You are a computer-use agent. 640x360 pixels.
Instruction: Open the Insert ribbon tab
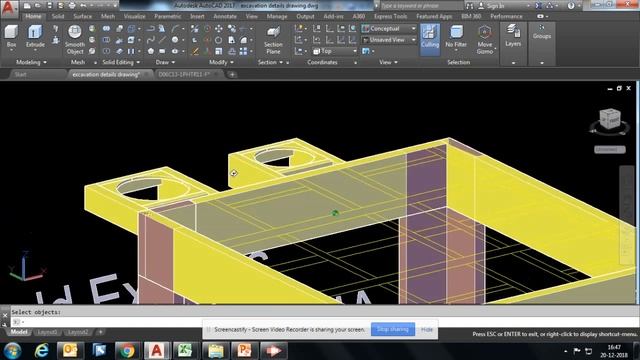pyautogui.click(x=197, y=16)
